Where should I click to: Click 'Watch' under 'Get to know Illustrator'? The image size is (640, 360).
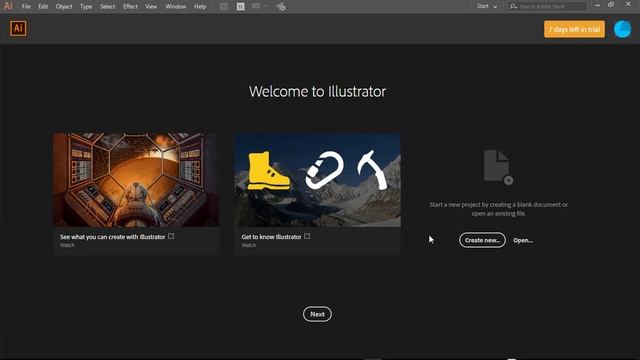[x=249, y=245]
